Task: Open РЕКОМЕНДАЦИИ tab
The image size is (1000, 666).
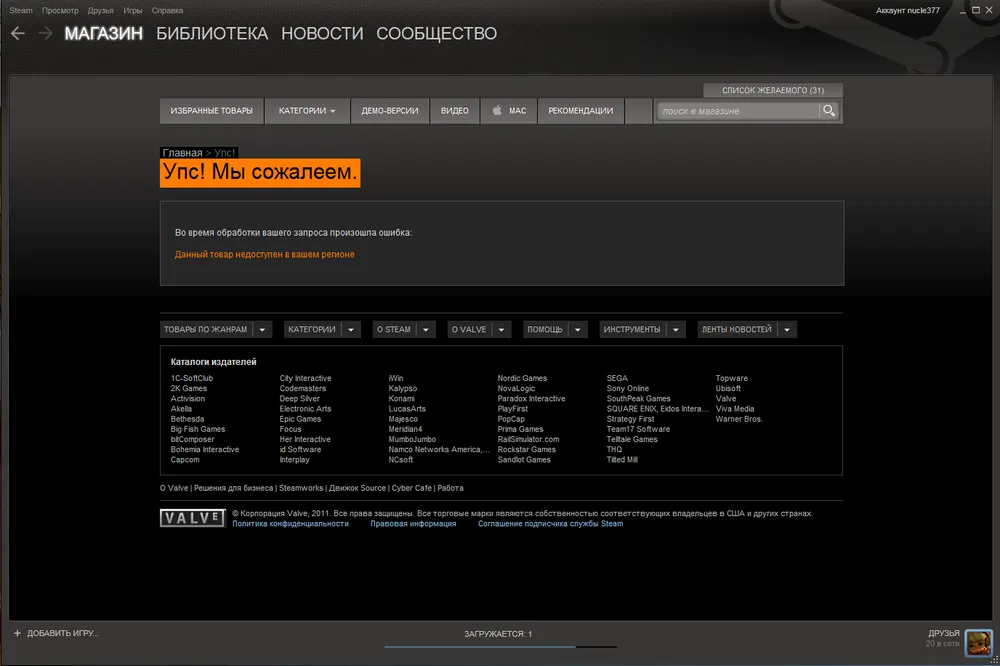Action: tap(580, 110)
